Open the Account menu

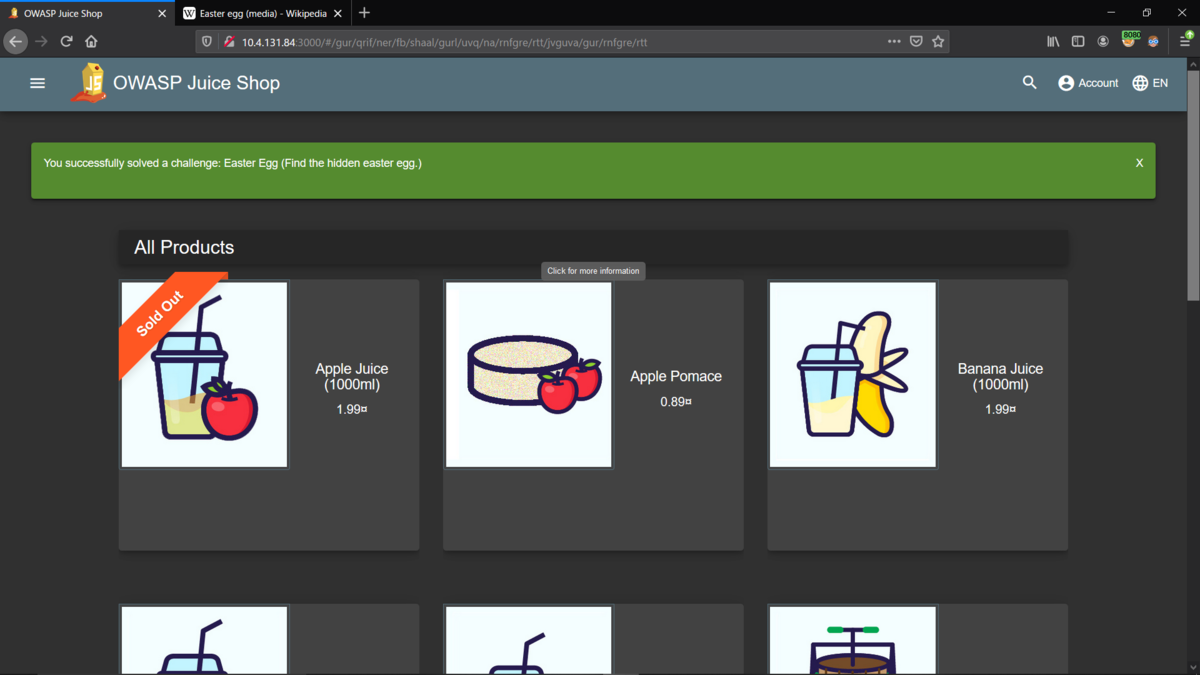(1088, 83)
